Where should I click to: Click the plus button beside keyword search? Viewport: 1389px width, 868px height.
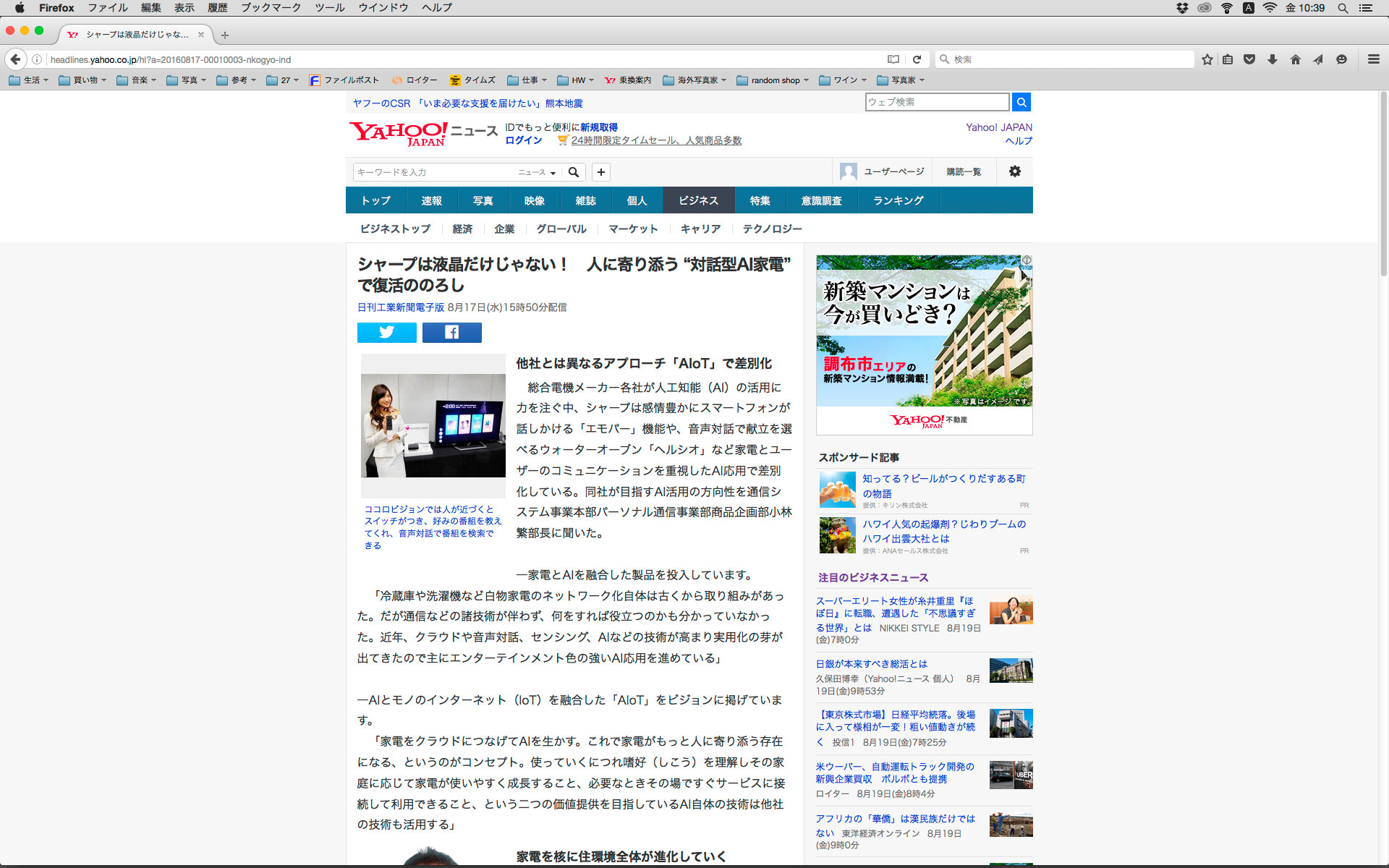click(x=600, y=172)
